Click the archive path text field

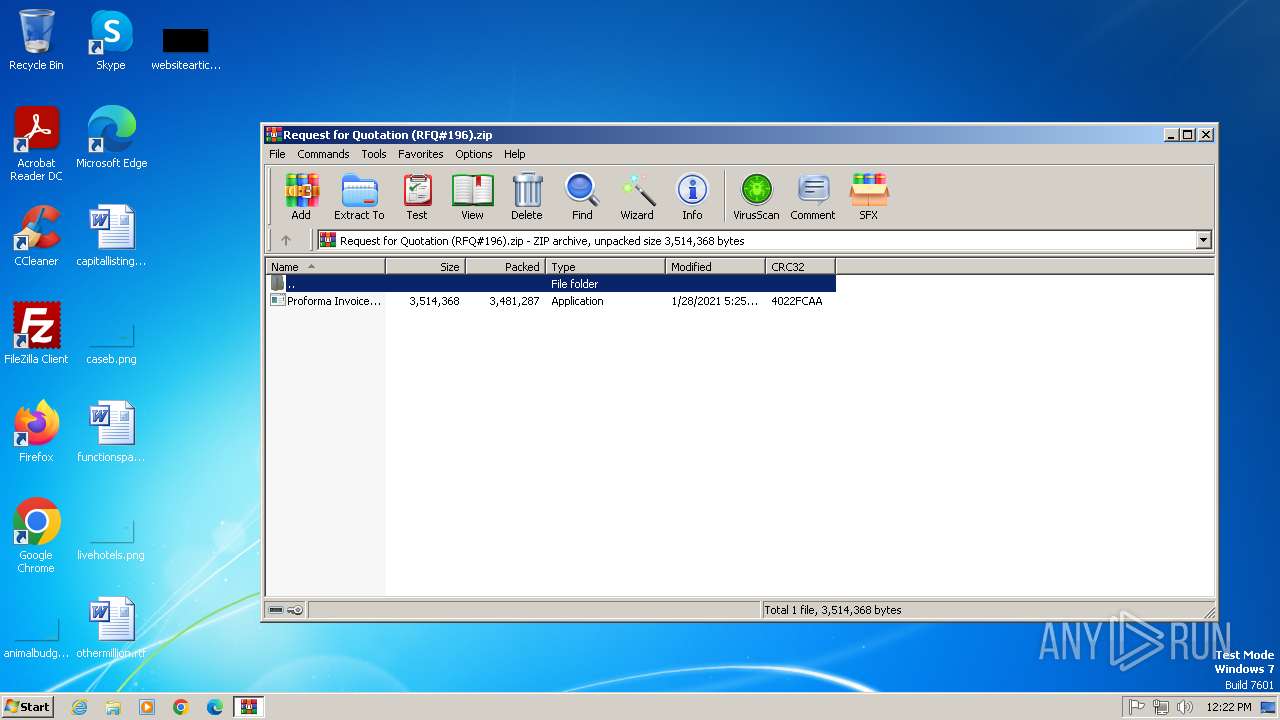pos(756,240)
